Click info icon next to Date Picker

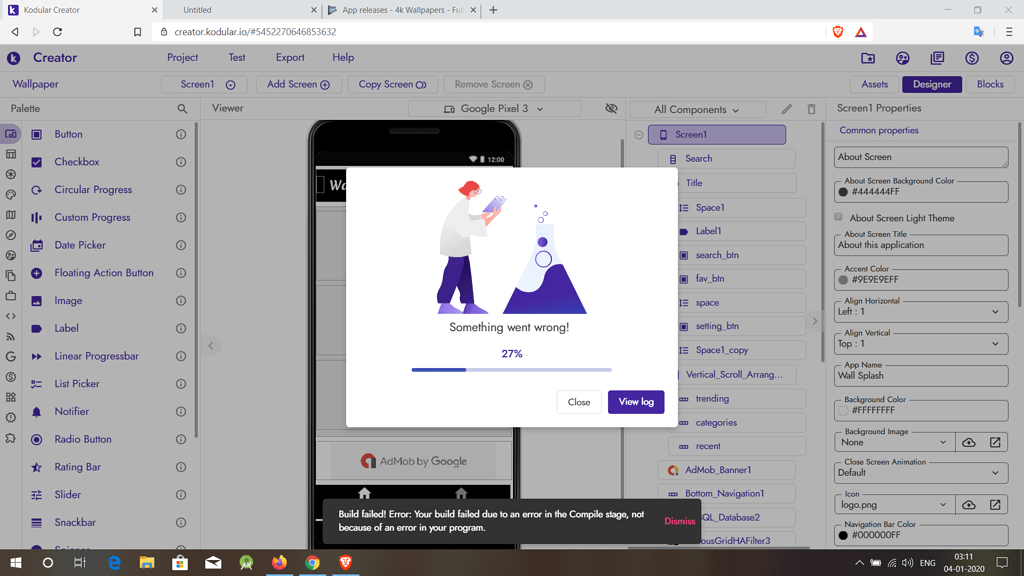pos(181,245)
